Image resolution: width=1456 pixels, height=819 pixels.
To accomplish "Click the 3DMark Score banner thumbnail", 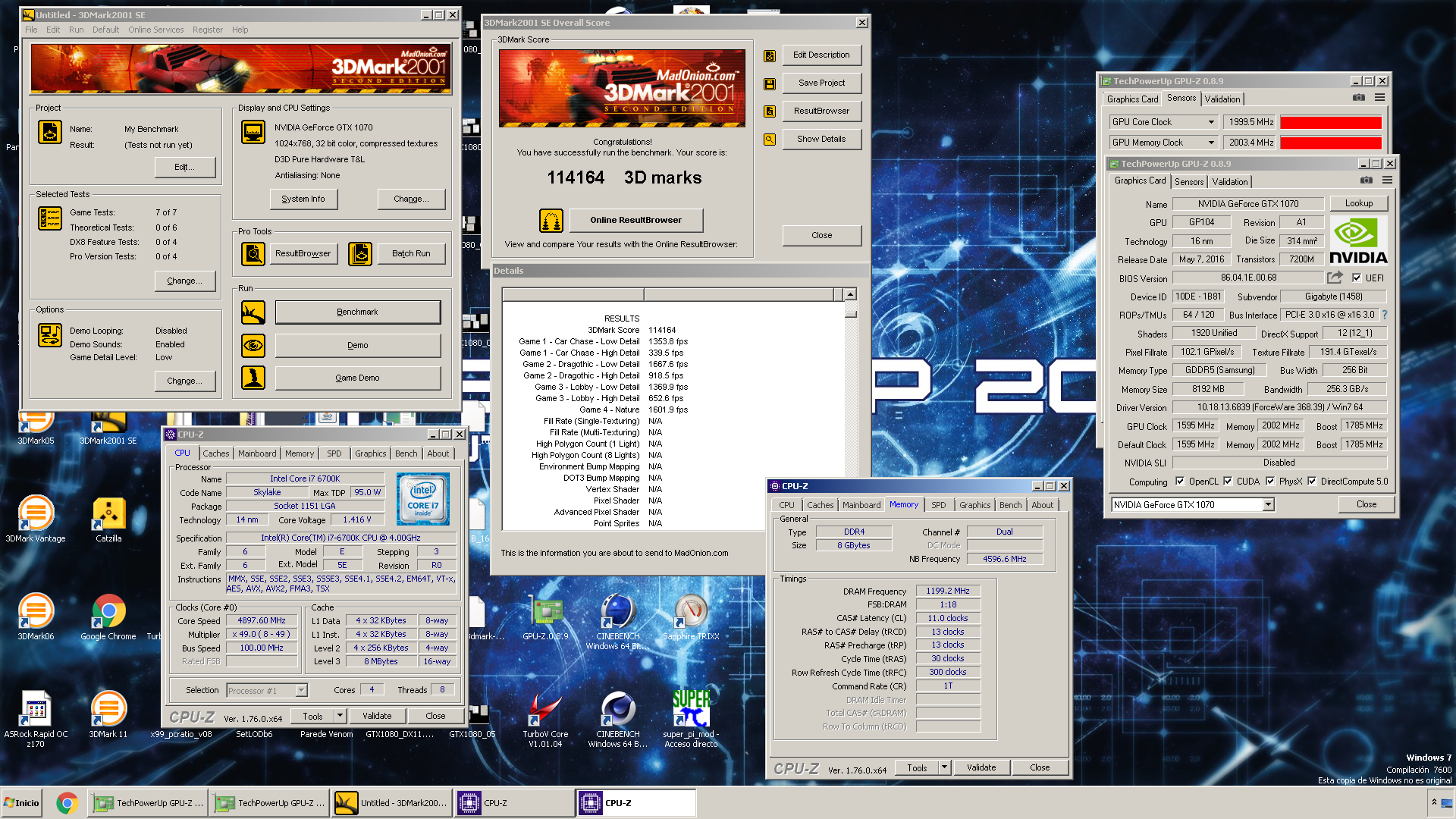I will pos(622,88).
